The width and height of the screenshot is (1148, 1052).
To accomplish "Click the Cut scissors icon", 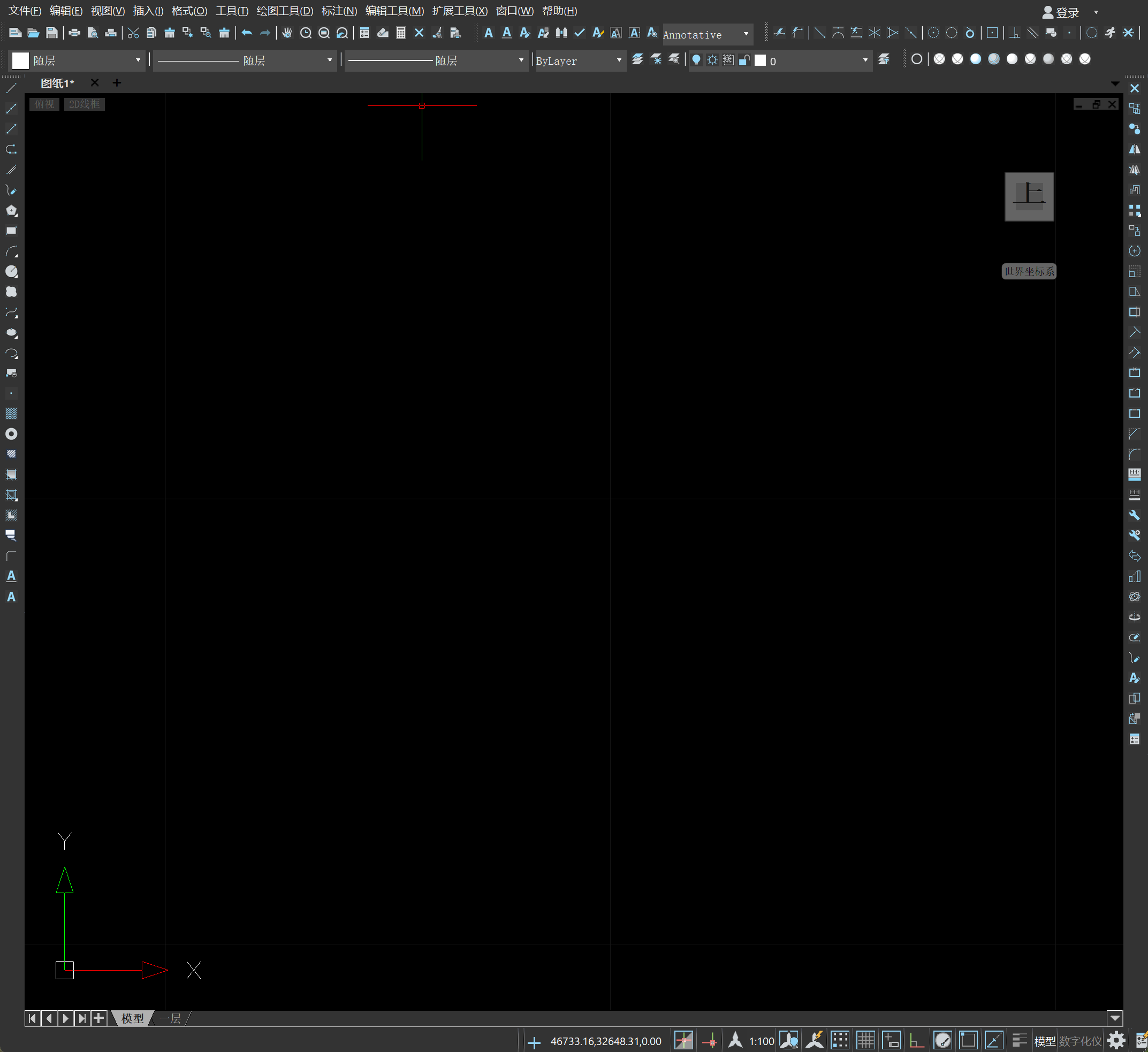I will point(133,33).
